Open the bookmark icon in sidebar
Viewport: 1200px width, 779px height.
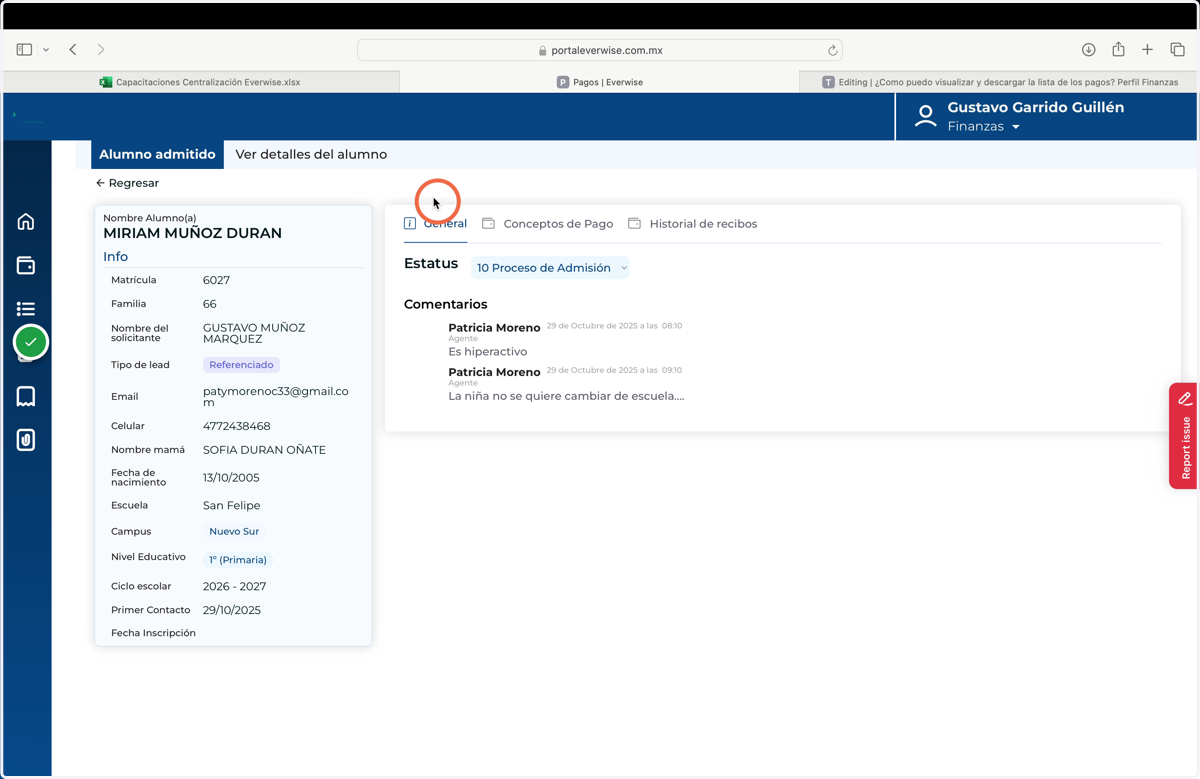26,396
